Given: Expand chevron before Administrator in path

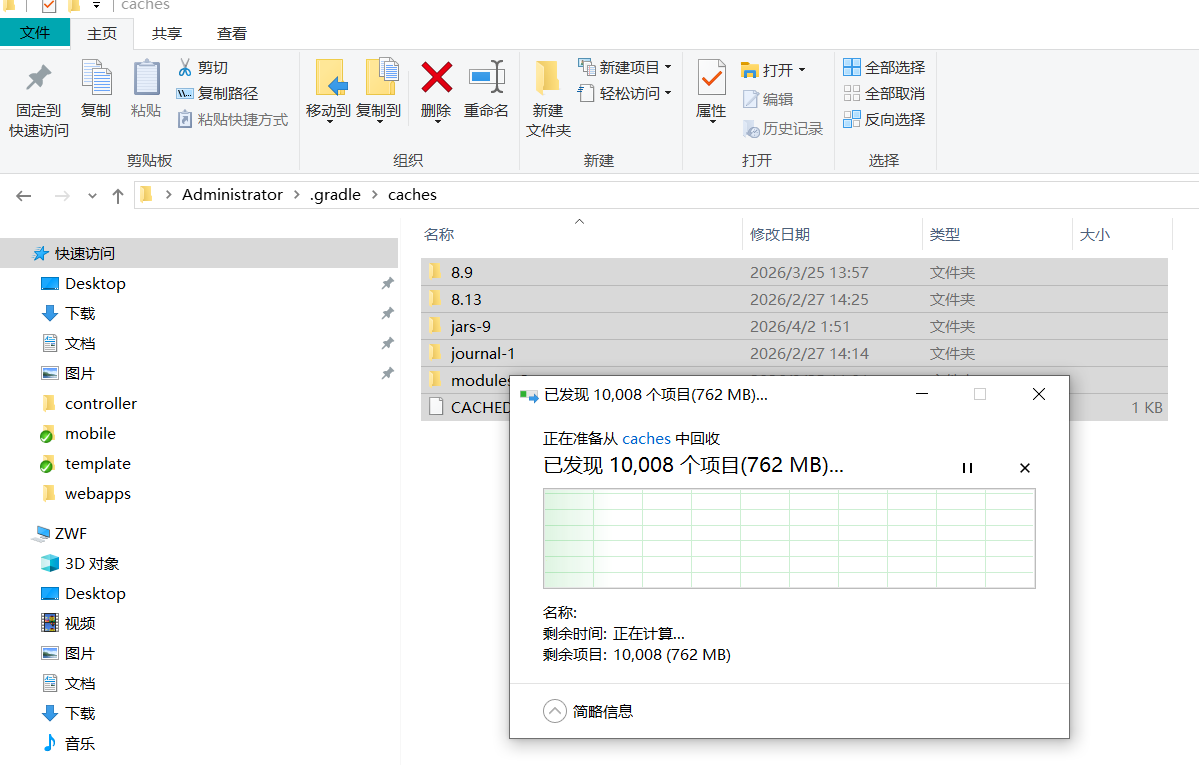Looking at the screenshot, I should coord(168,194).
